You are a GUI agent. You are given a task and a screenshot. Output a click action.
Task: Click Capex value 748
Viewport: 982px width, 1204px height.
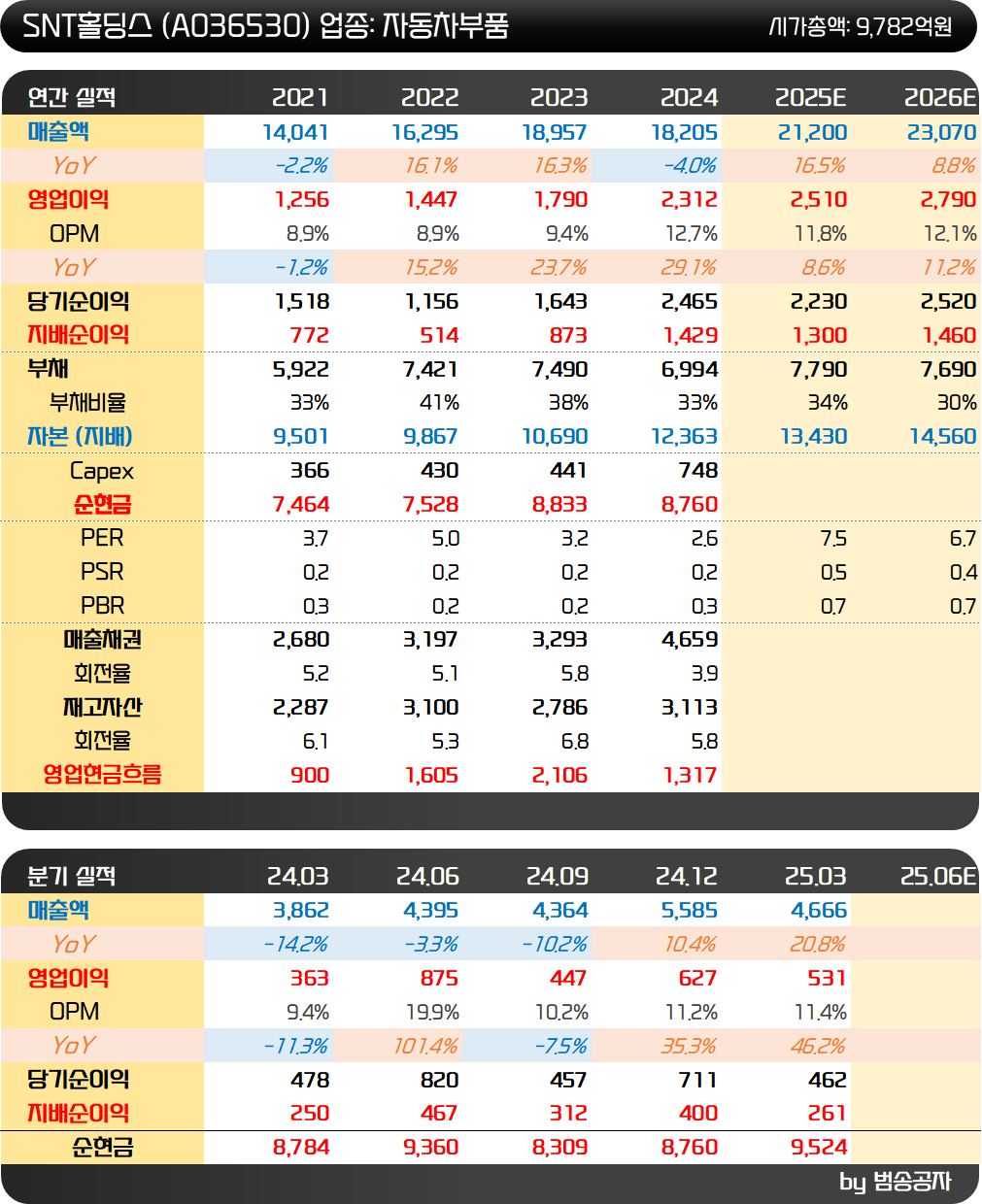tap(698, 471)
